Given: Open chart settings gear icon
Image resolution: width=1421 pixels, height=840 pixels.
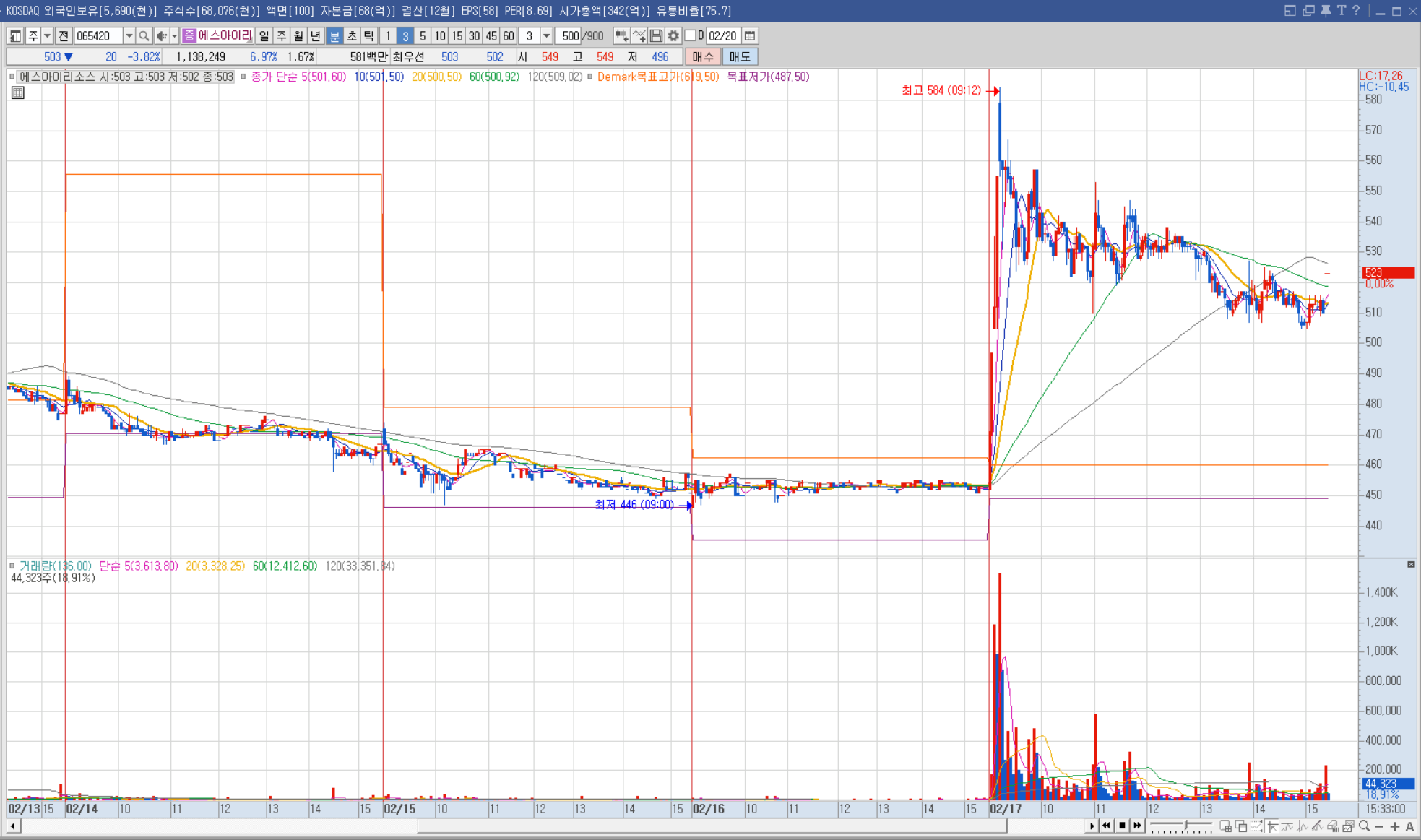Looking at the screenshot, I should pos(673,36).
